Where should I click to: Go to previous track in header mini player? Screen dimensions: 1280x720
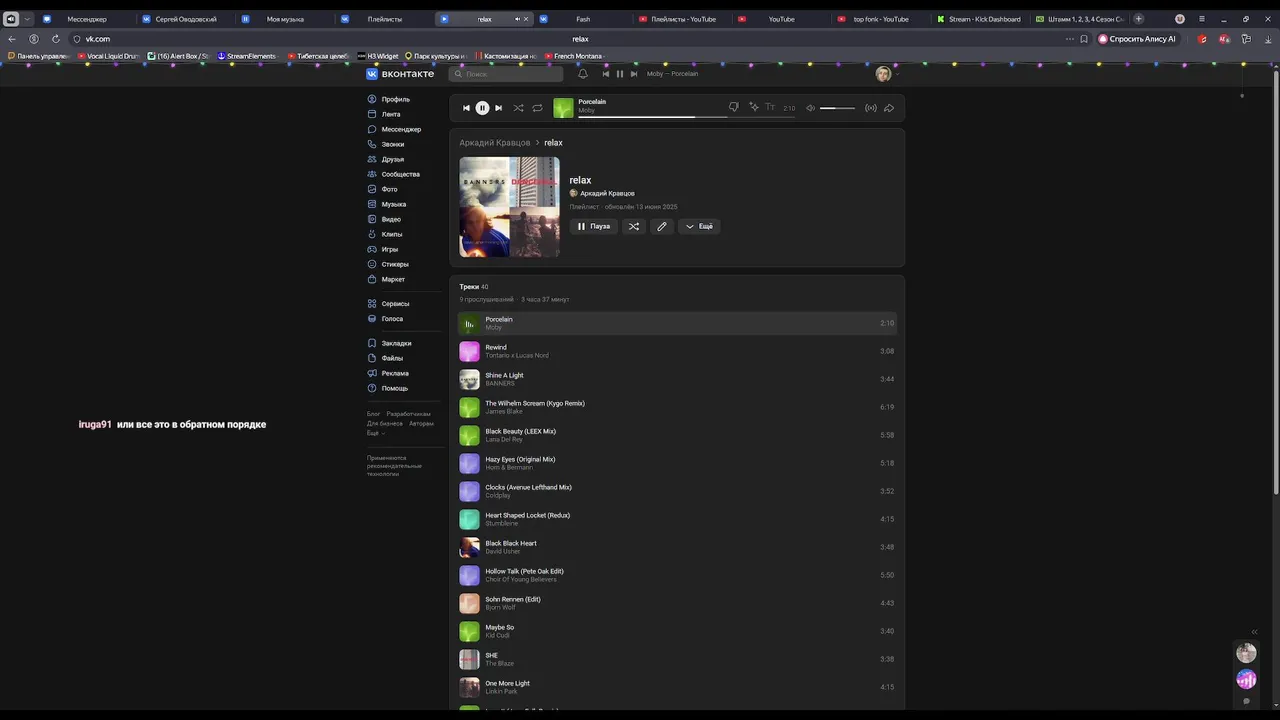point(605,74)
